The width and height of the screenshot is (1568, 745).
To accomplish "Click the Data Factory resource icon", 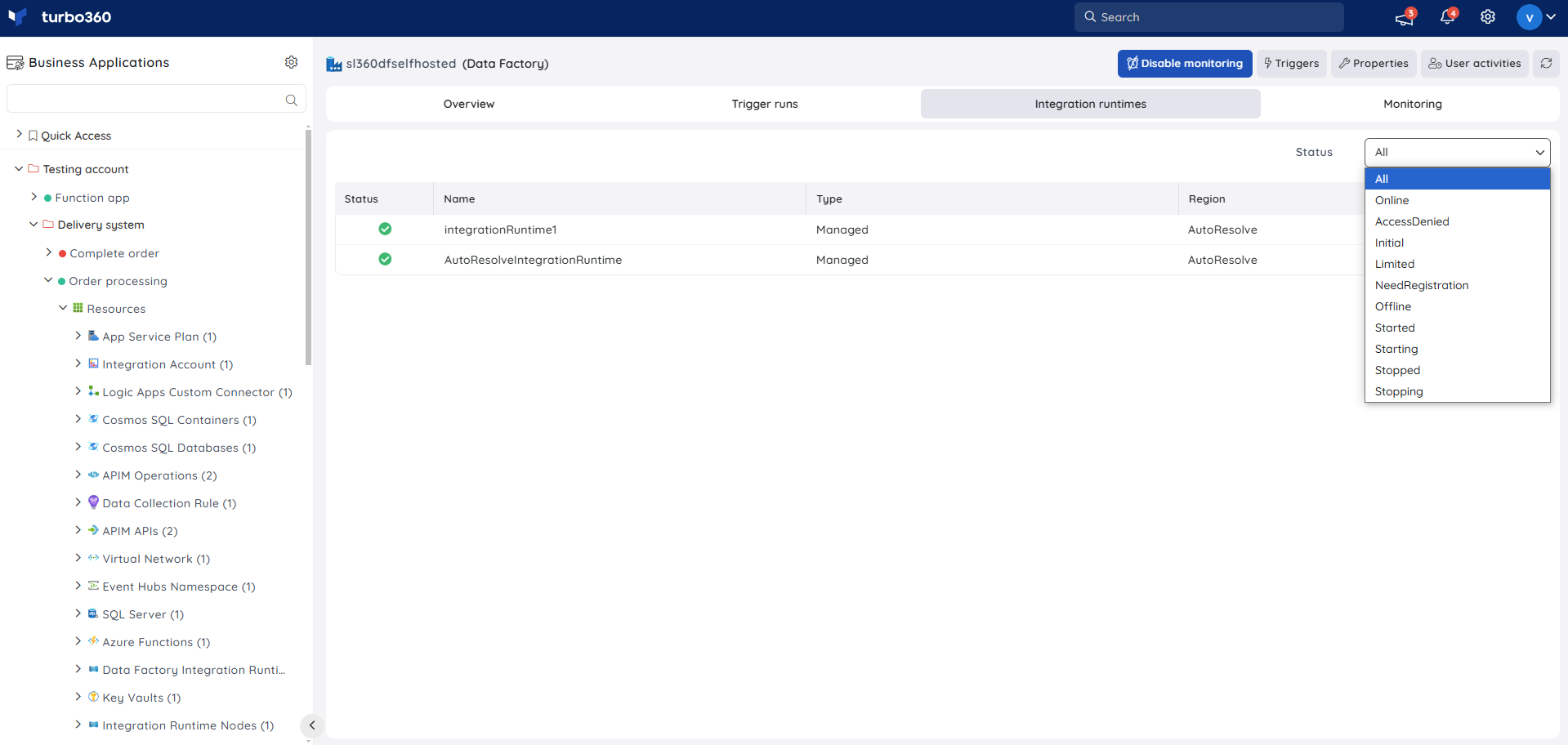I will [333, 64].
